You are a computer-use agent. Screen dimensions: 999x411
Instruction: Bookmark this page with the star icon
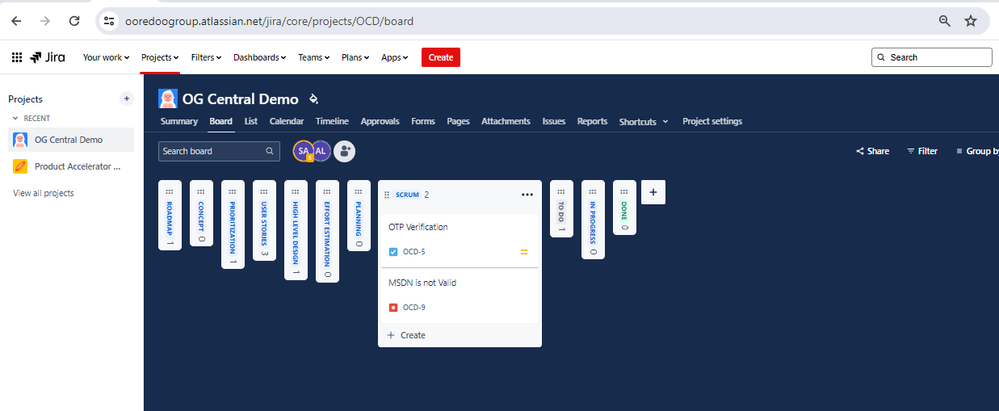pos(970,21)
